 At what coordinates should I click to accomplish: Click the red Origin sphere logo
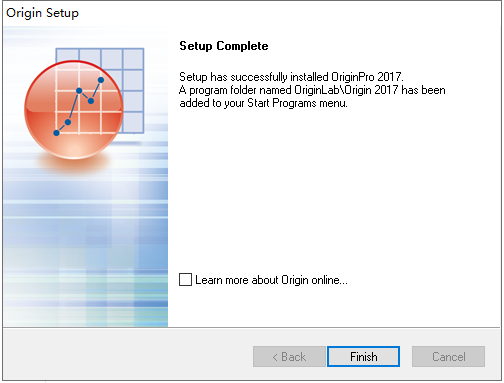[74, 110]
